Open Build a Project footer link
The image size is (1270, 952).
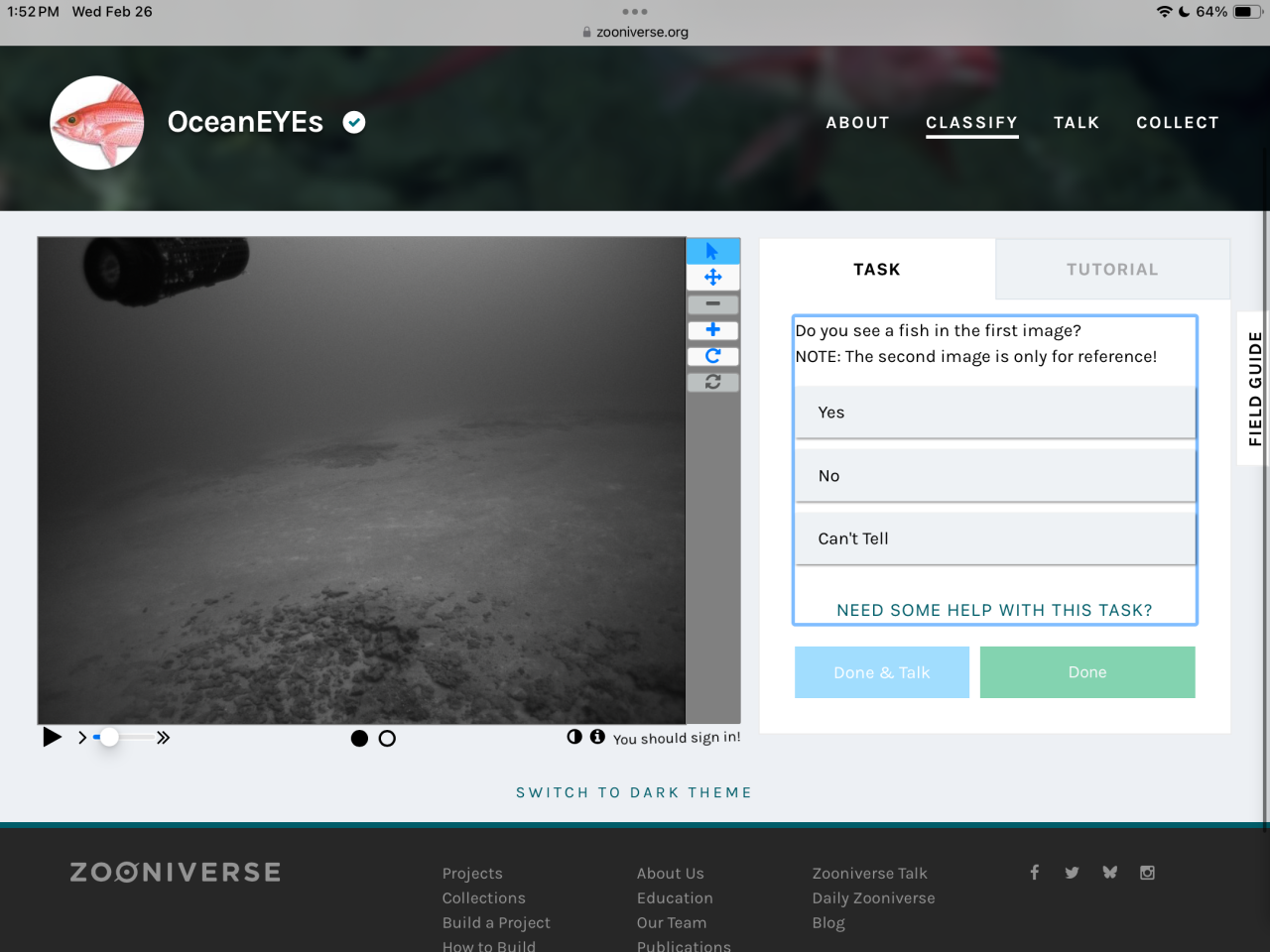[496, 923]
